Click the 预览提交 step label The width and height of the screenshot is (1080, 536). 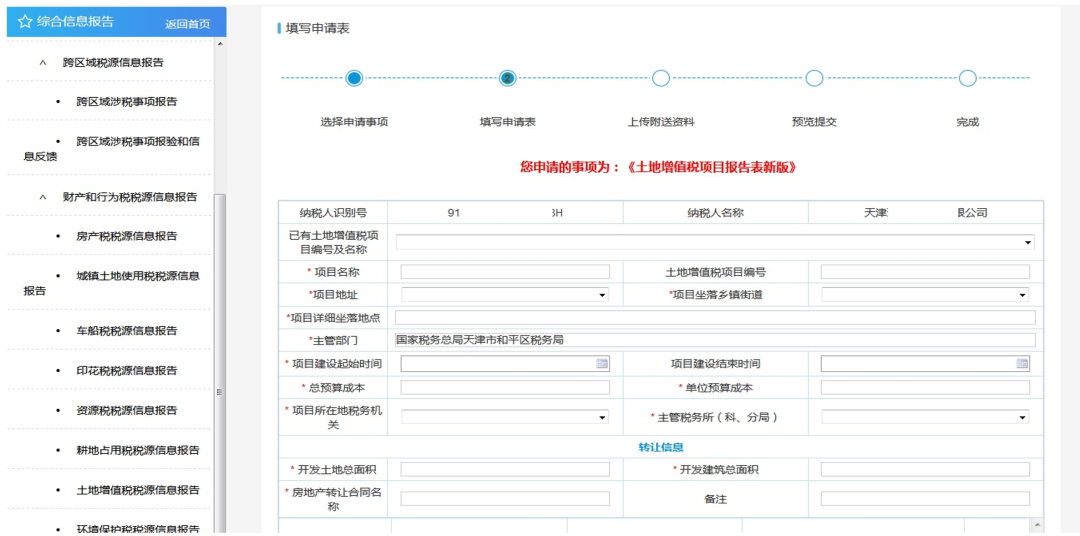point(814,123)
